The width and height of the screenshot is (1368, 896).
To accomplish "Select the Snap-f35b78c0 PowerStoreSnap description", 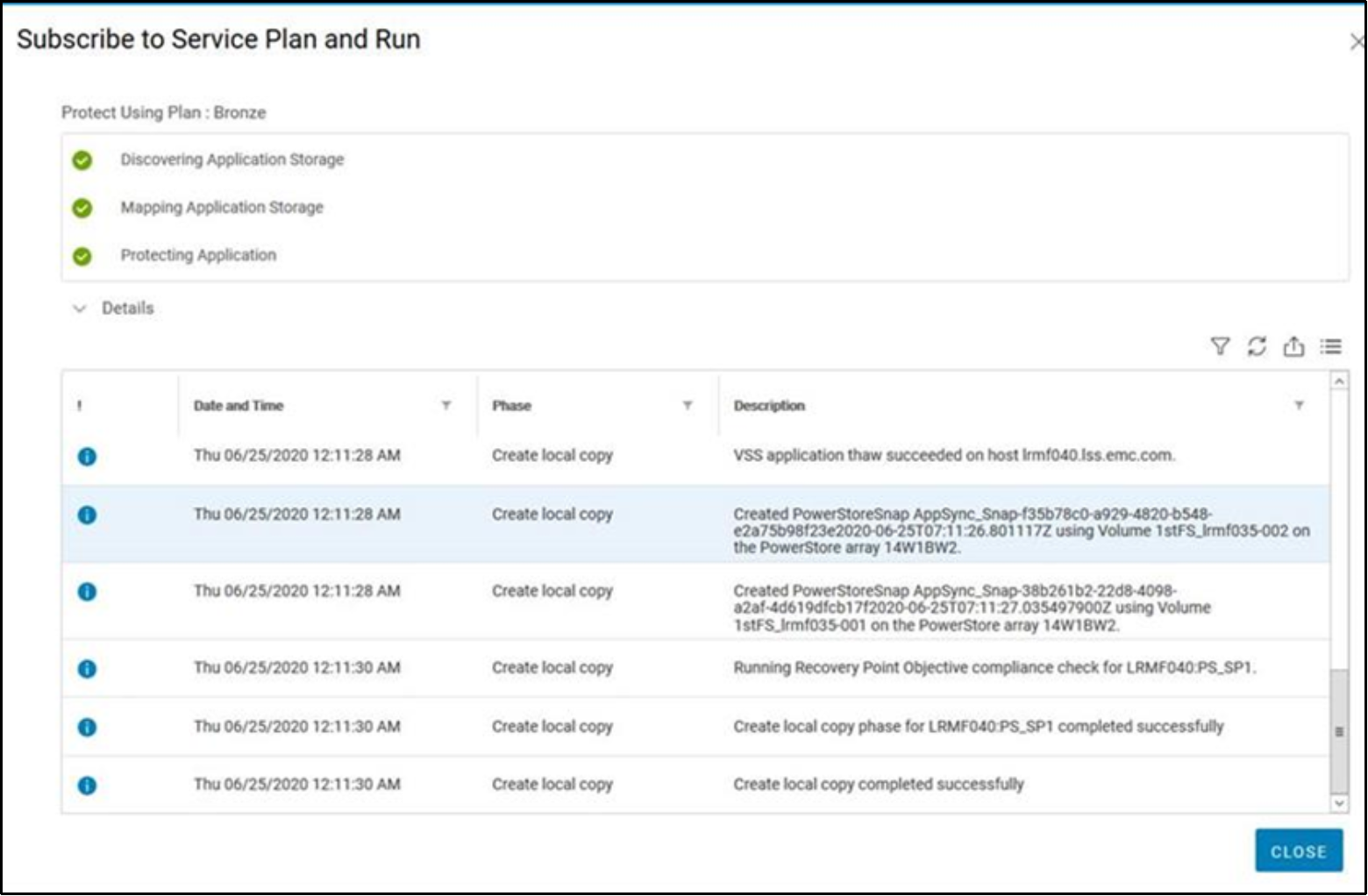I will (1022, 531).
